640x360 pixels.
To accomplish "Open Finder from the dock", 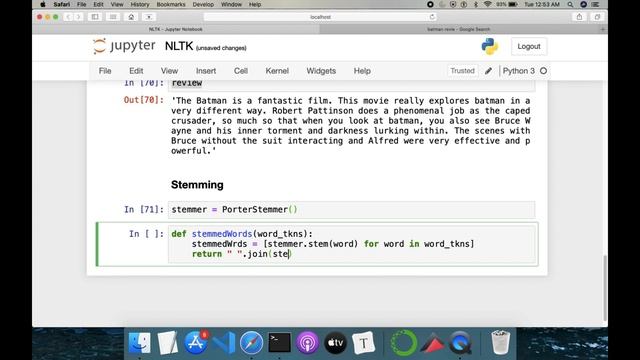I will [140, 342].
